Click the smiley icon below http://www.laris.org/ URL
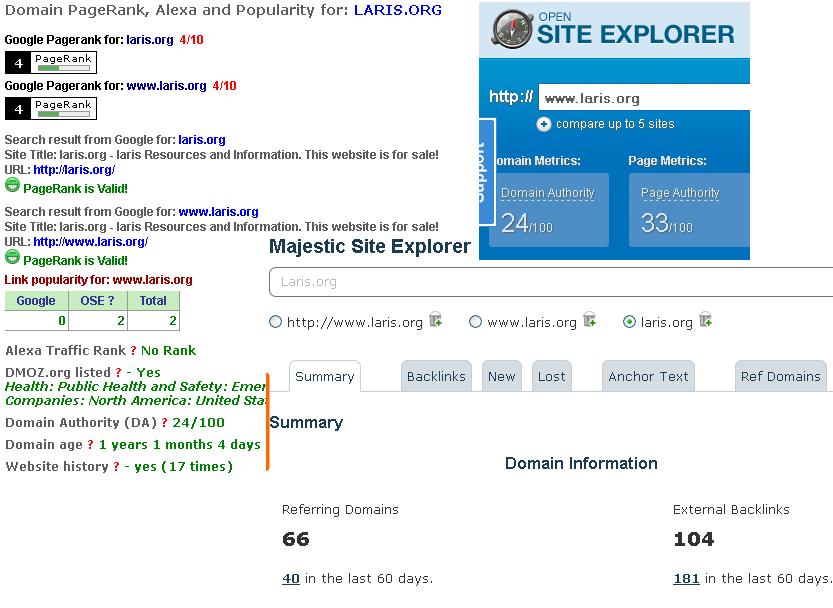The width and height of the screenshot is (833, 608). coord(12,257)
